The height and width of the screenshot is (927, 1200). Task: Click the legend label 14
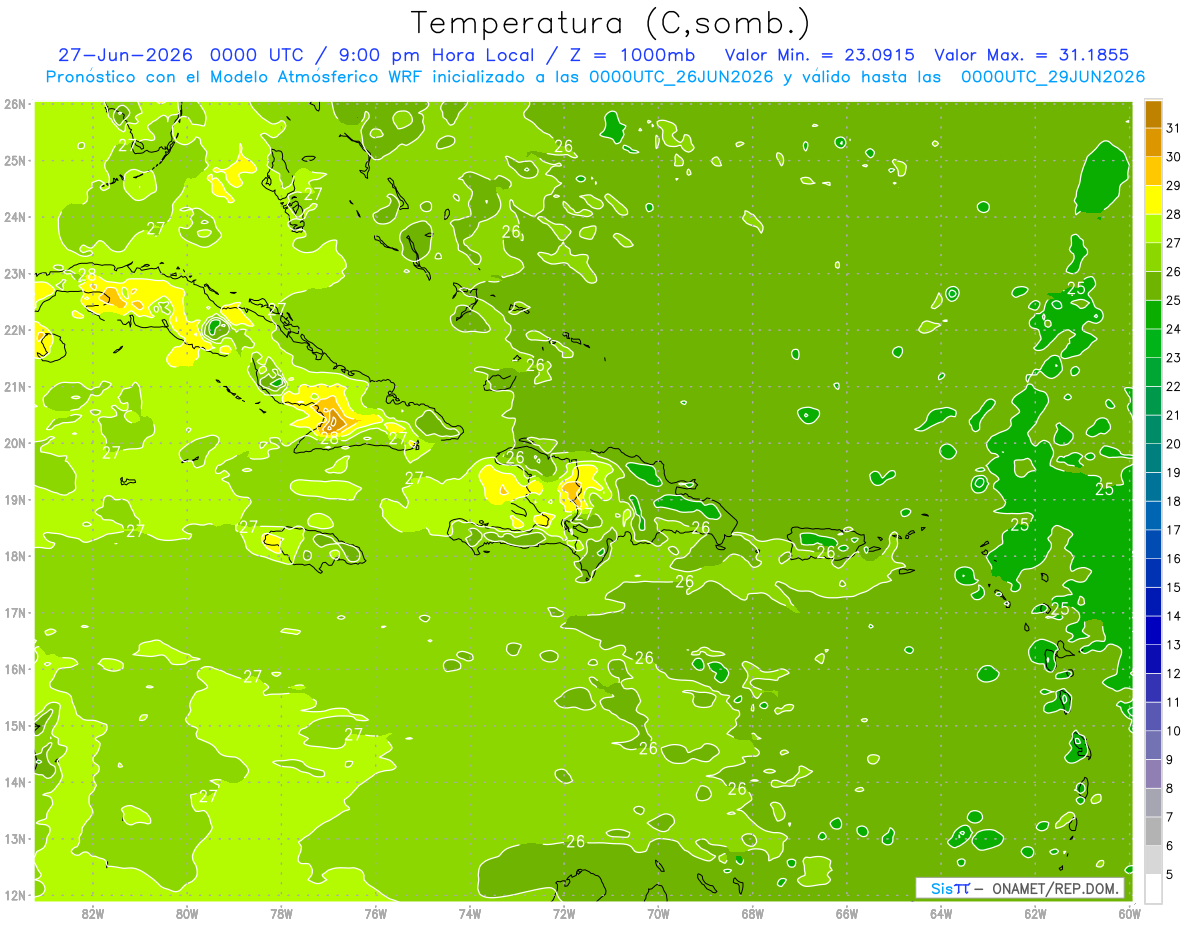(x=1174, y=616)
